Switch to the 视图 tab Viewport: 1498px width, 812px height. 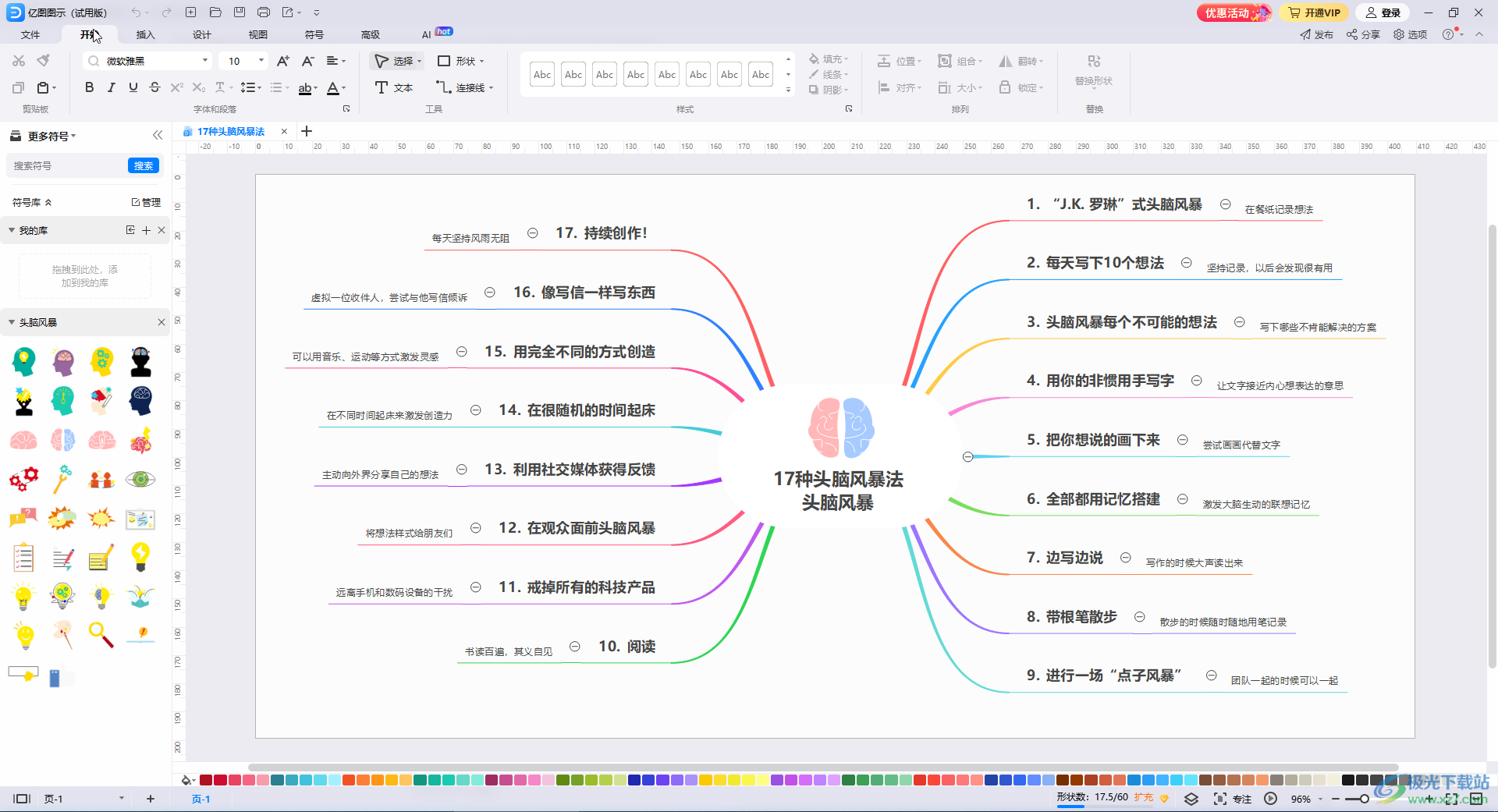click(x=258, y=34)
